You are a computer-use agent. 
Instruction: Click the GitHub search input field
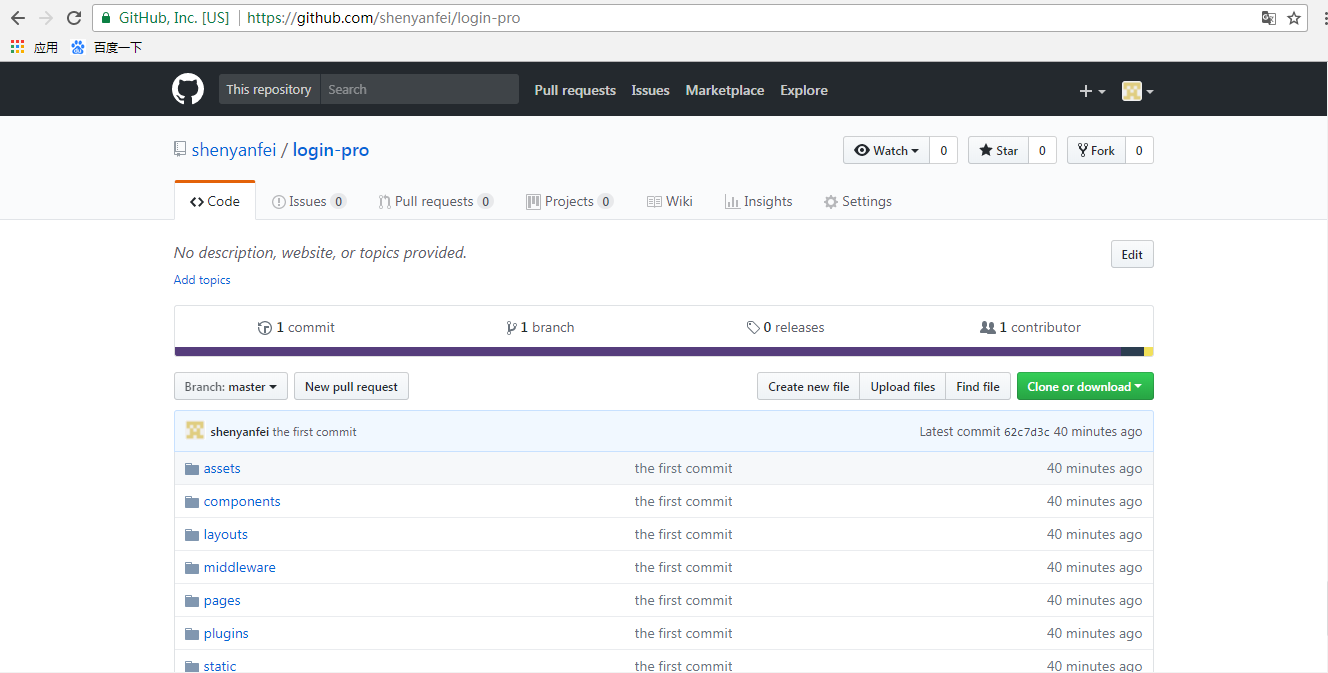click(x=420, y=89)
